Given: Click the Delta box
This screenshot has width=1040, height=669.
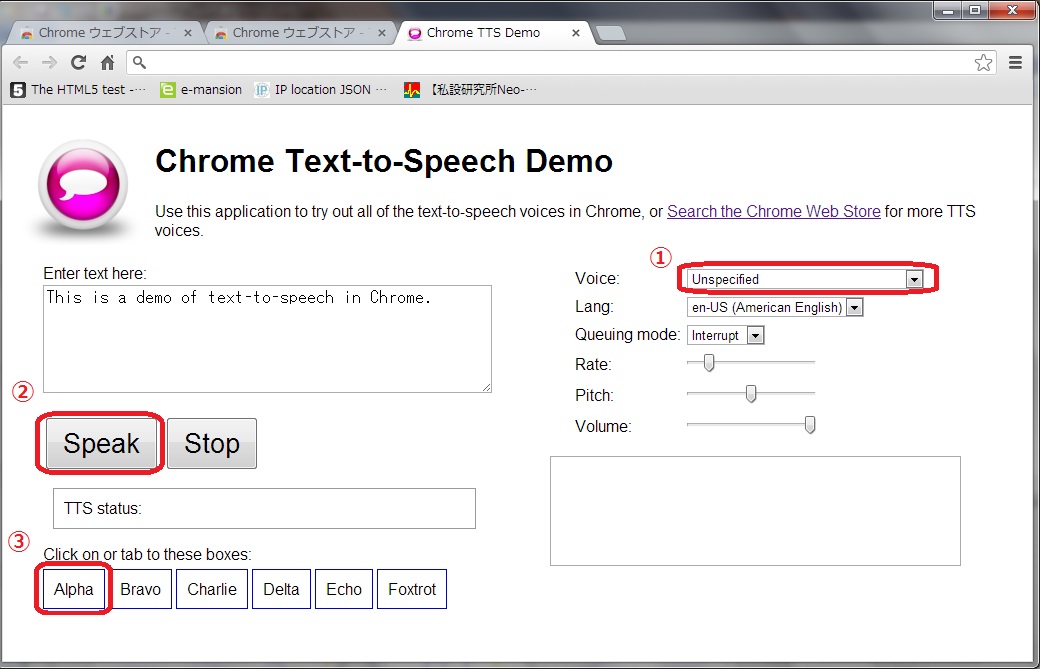Looking at the screenshot, I should point(281,589).
